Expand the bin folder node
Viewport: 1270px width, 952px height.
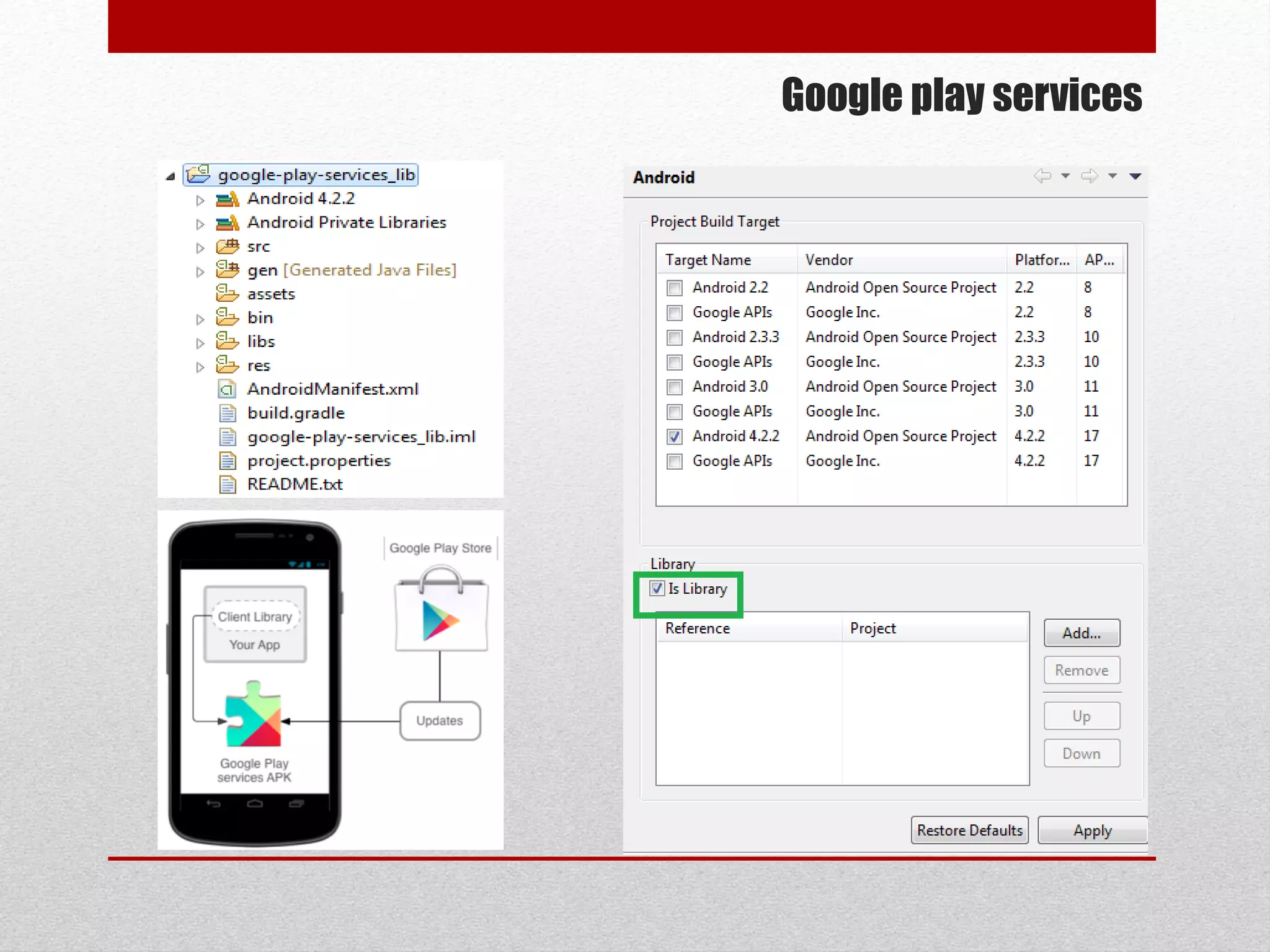point(200,319)
